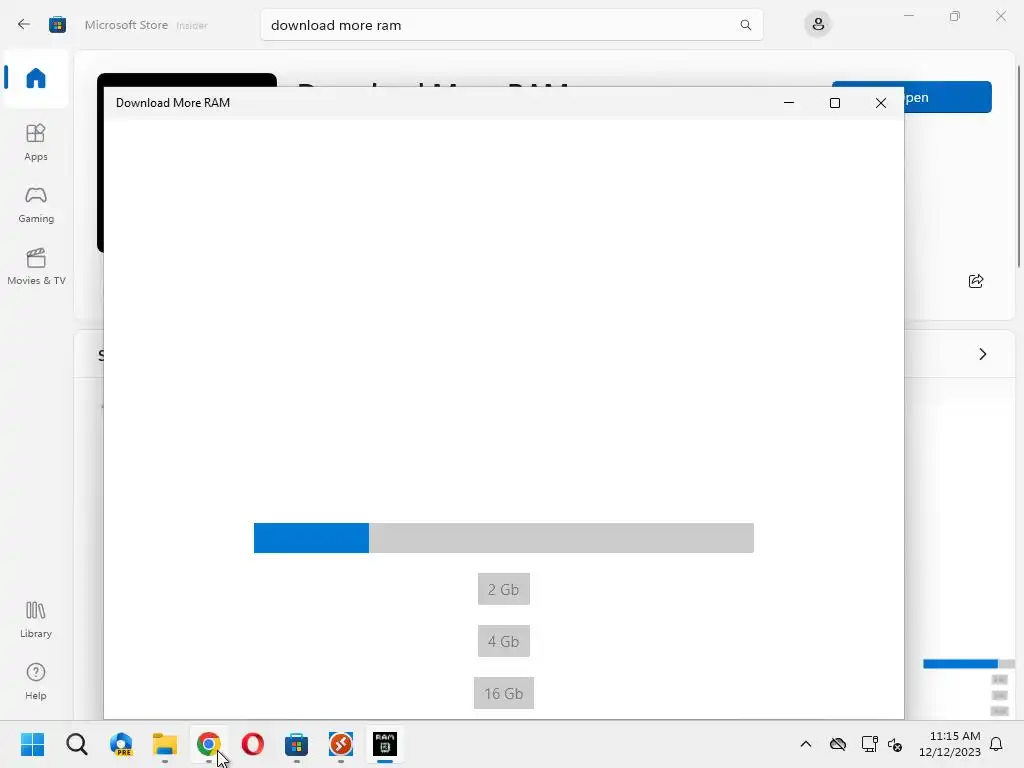Click the rating bar in Store page
1024x768 pixels.
click(x=968, y=664)
